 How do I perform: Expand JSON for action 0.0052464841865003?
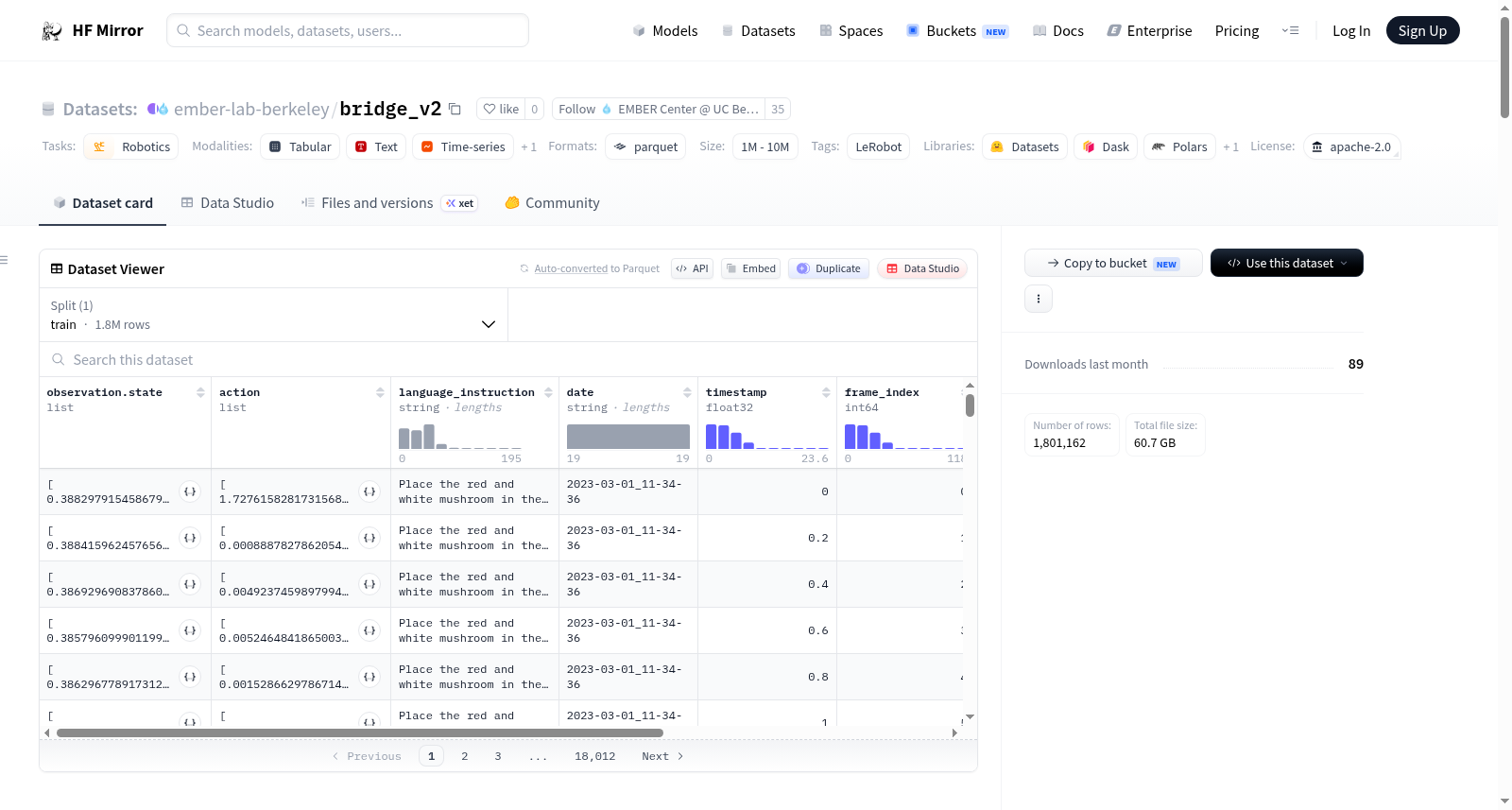coord(369,630)
